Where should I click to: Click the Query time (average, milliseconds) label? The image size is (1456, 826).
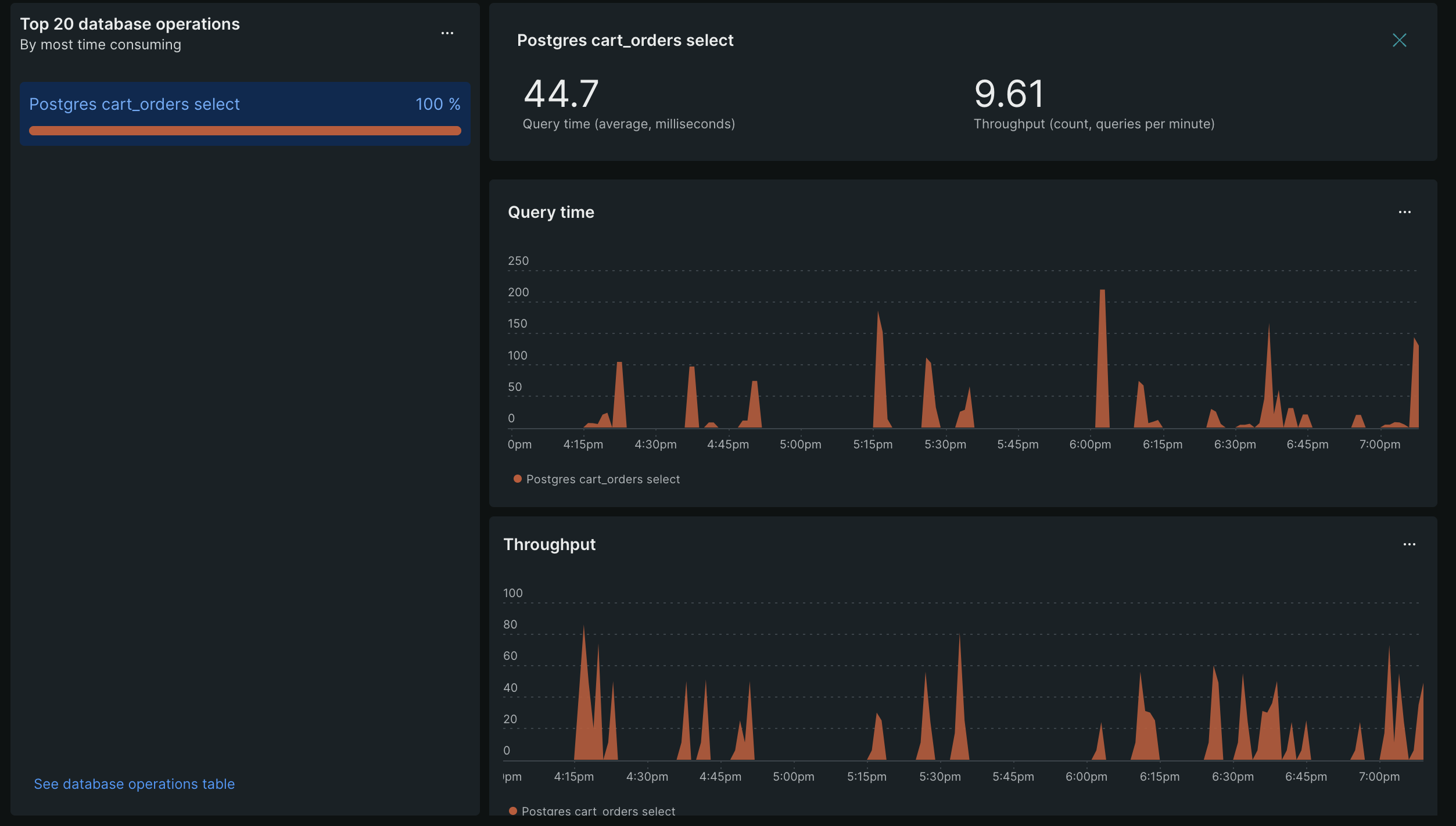[629, 124]
